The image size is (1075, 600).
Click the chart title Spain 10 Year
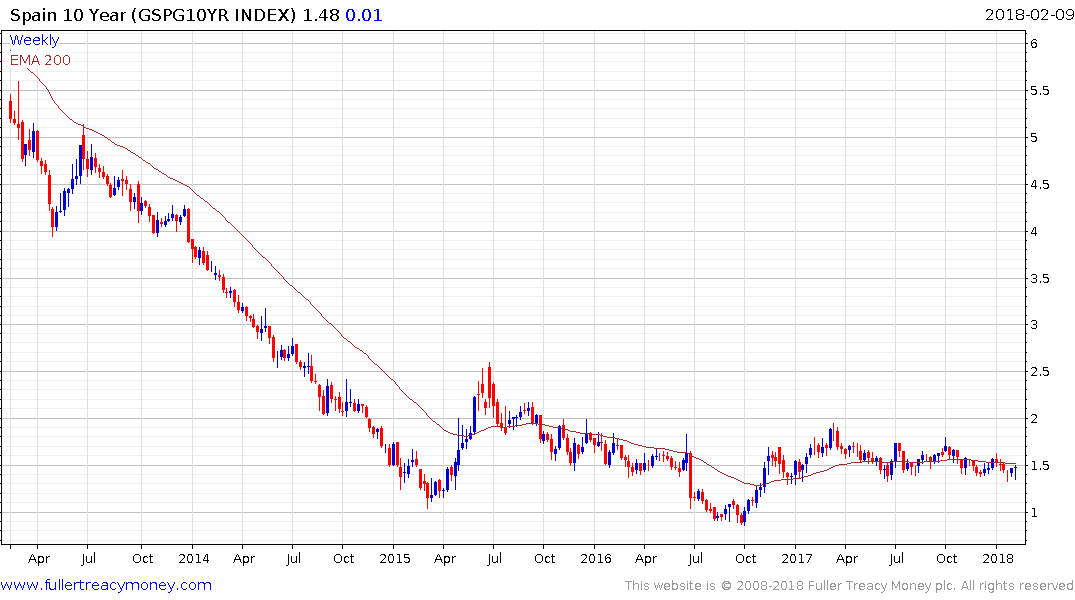(69, 15)
